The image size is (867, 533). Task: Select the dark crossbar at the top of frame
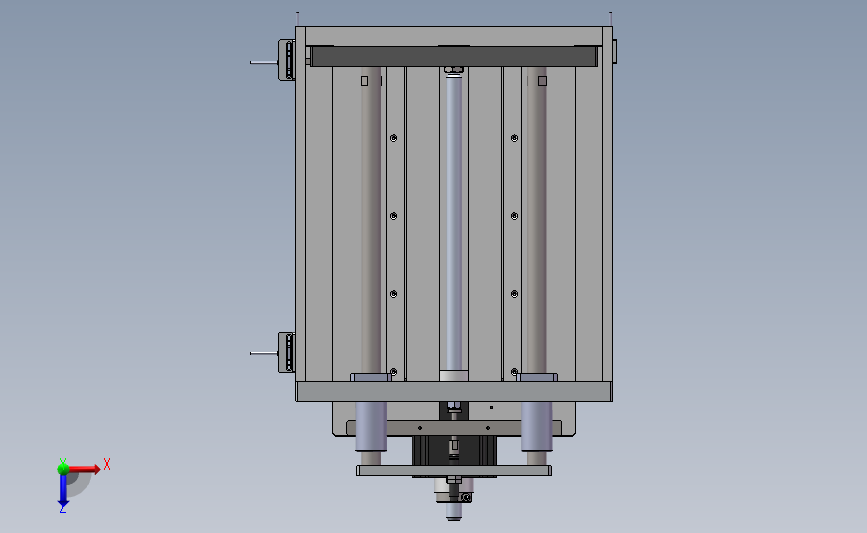[454, 56]
